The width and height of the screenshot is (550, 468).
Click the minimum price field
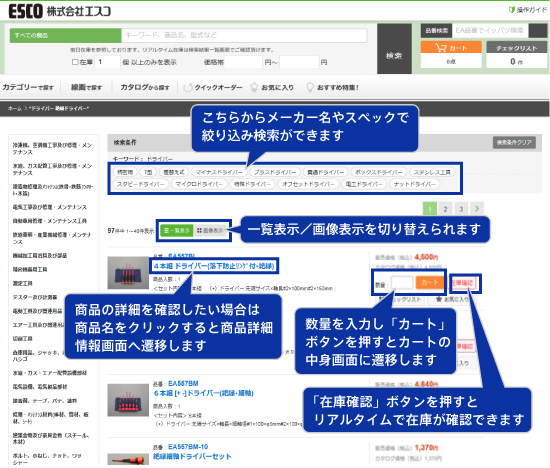[x=243, y=62]
